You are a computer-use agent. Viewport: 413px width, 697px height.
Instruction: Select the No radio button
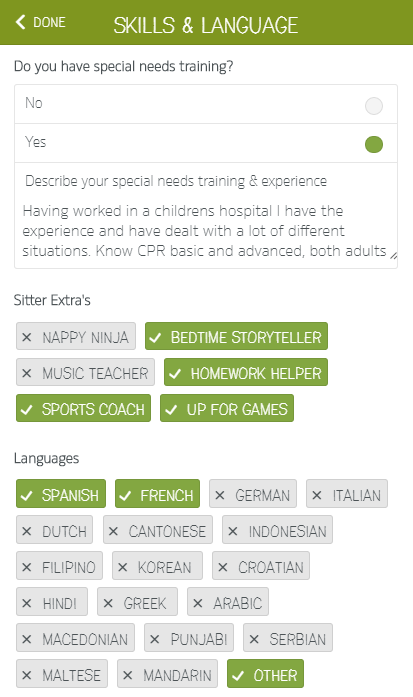click(x=373, y=106)
